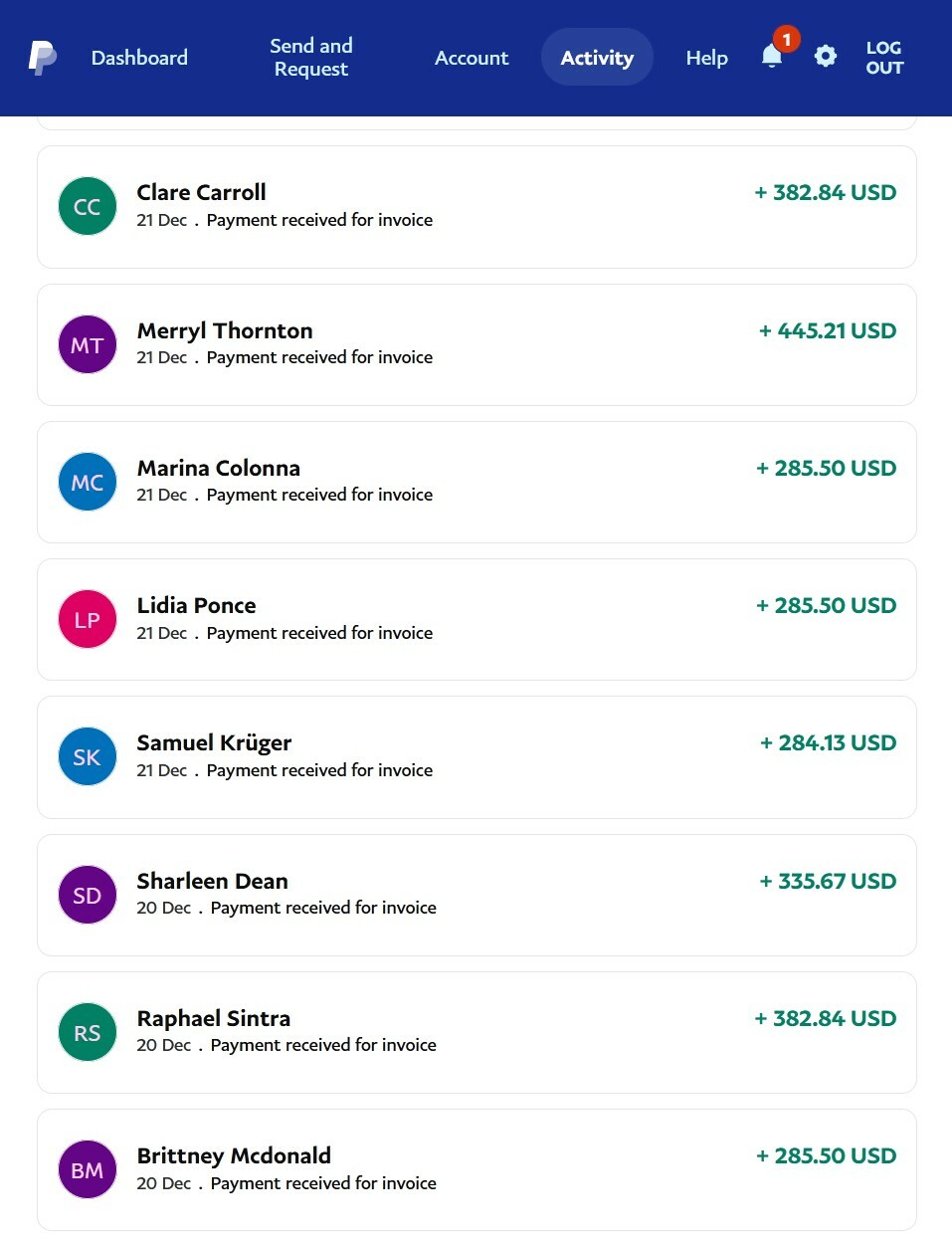This screenshot has height=1244, width=952.
Task: Click Marina Colonna's MC avatar
Action: [x=88, y=482]
